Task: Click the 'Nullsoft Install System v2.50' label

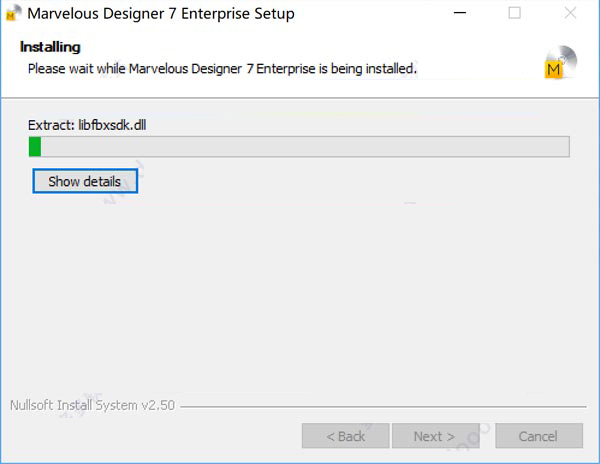Action: point(92,406)
